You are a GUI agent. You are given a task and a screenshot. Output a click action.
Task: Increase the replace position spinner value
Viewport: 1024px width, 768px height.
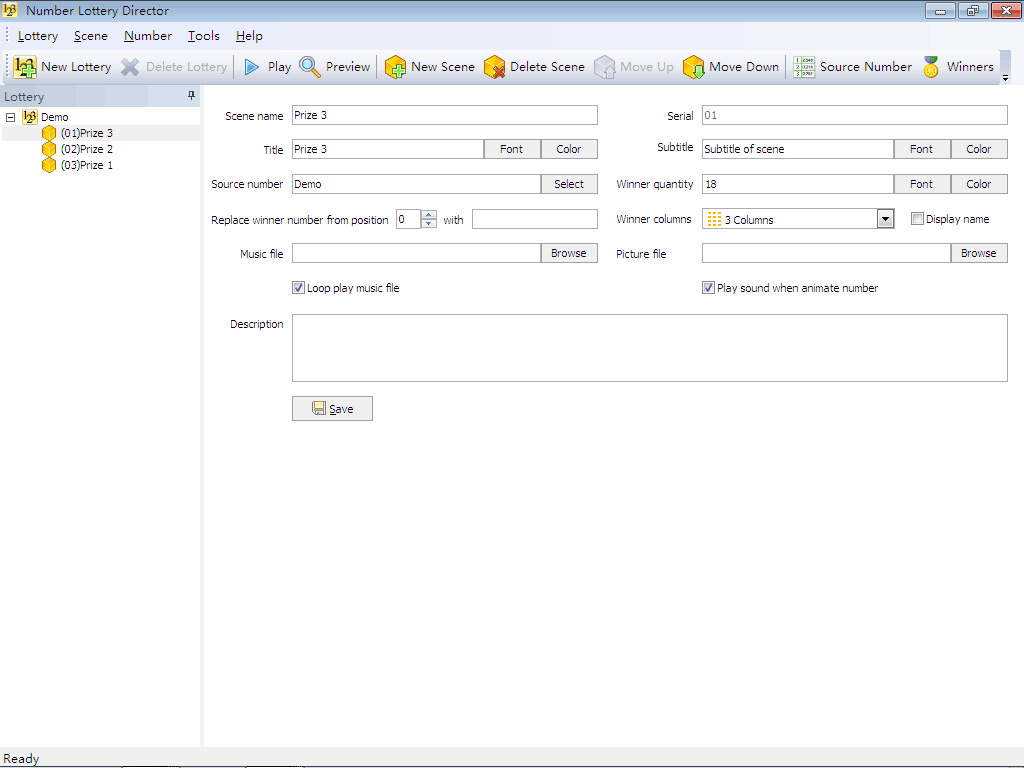(x=428, y=214)
